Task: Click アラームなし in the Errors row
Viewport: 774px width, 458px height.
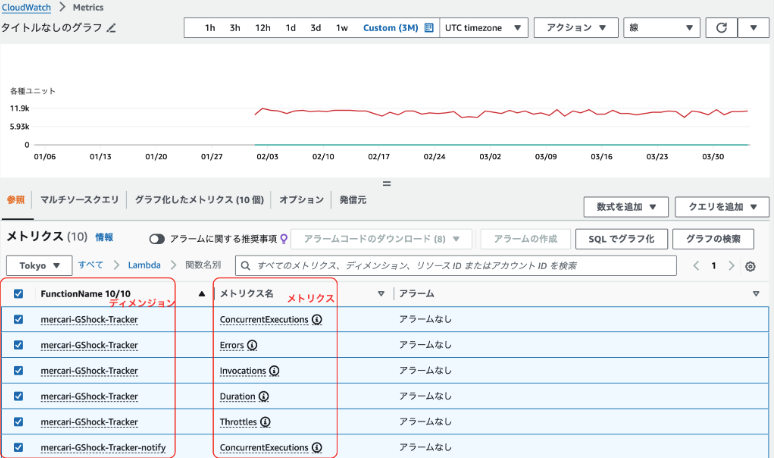Action: tap(425, 345)
